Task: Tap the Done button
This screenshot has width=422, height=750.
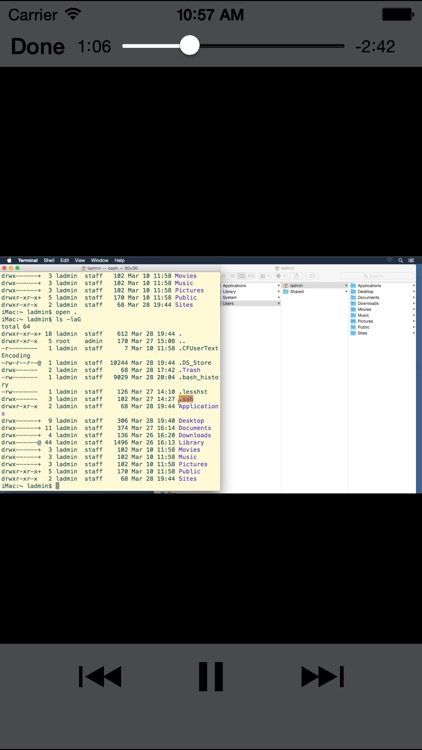Action: [37, 46]
